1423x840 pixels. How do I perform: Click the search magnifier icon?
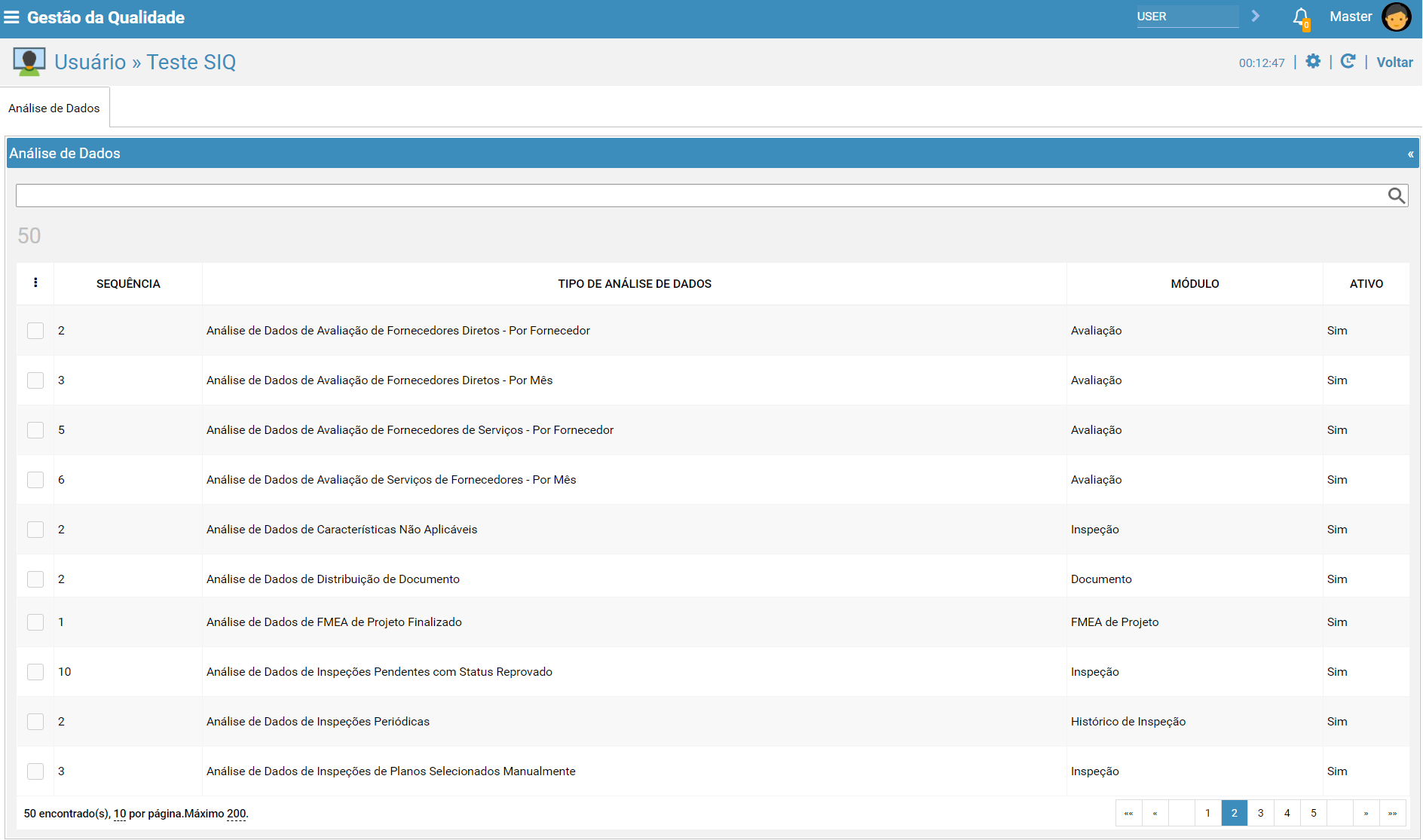[x=1396, y=196]
